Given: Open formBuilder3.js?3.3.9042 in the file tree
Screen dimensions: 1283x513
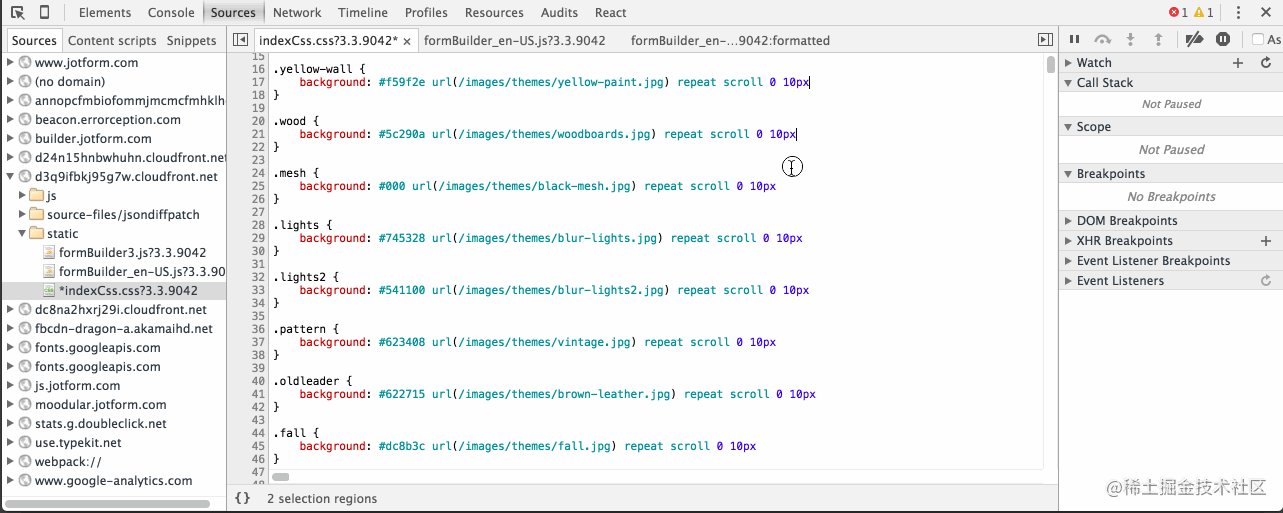Looking at the screenshot, I should 133,252.
